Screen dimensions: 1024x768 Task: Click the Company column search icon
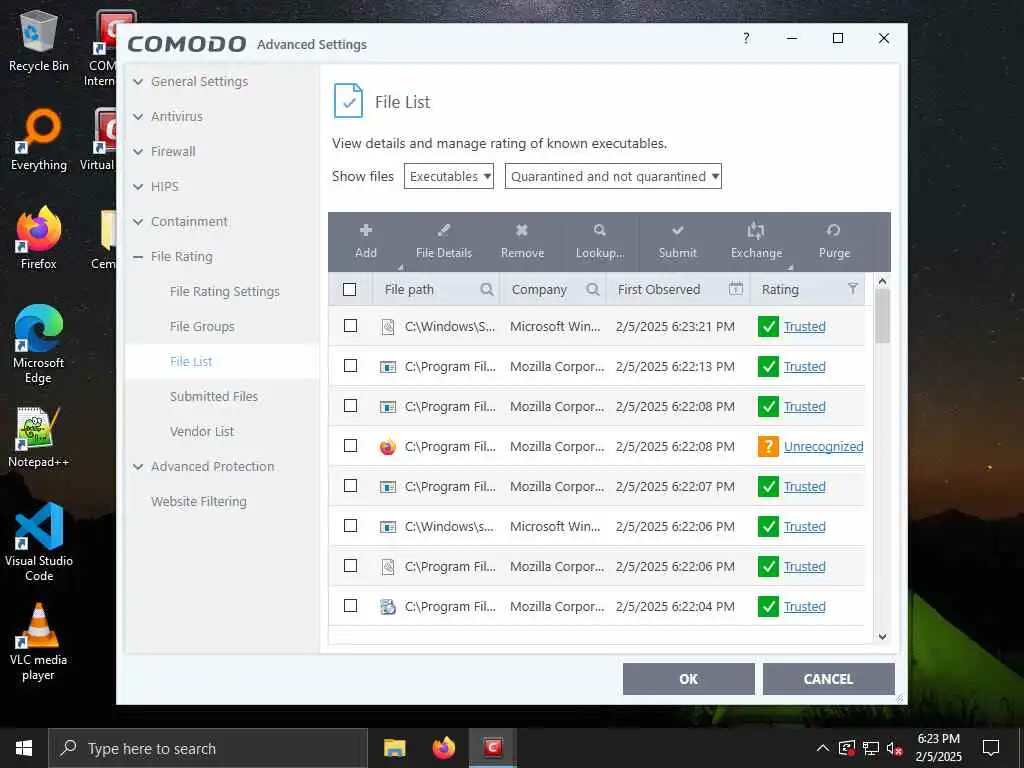click(x=592, y=289)
